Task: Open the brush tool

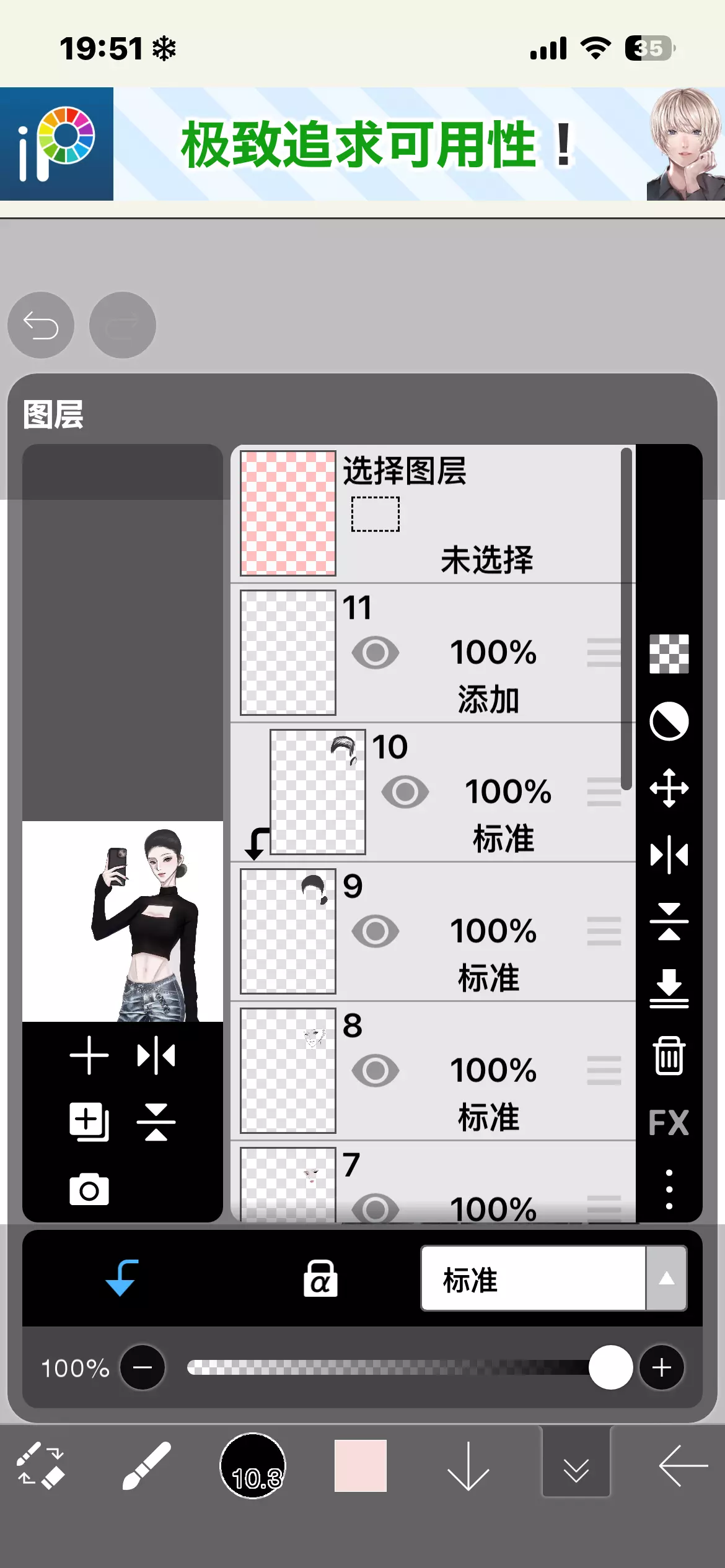Action: pyautogui.click(x=146, y=1466)
